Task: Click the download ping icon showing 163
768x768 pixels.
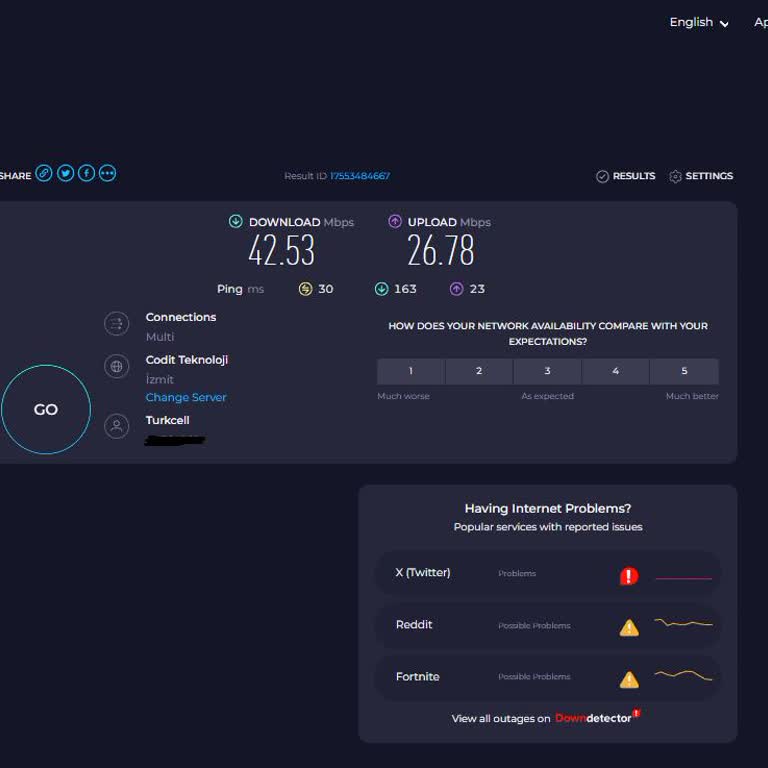Action: (x=382, y=289)
